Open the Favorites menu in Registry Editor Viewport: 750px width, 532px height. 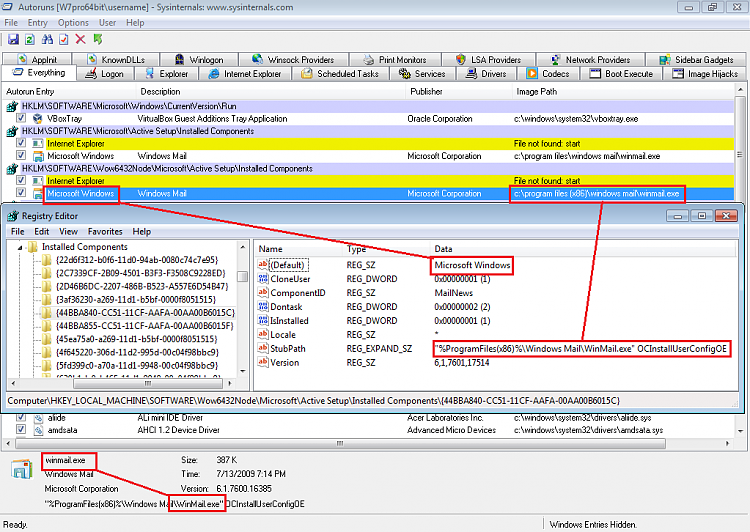(105, 232)
